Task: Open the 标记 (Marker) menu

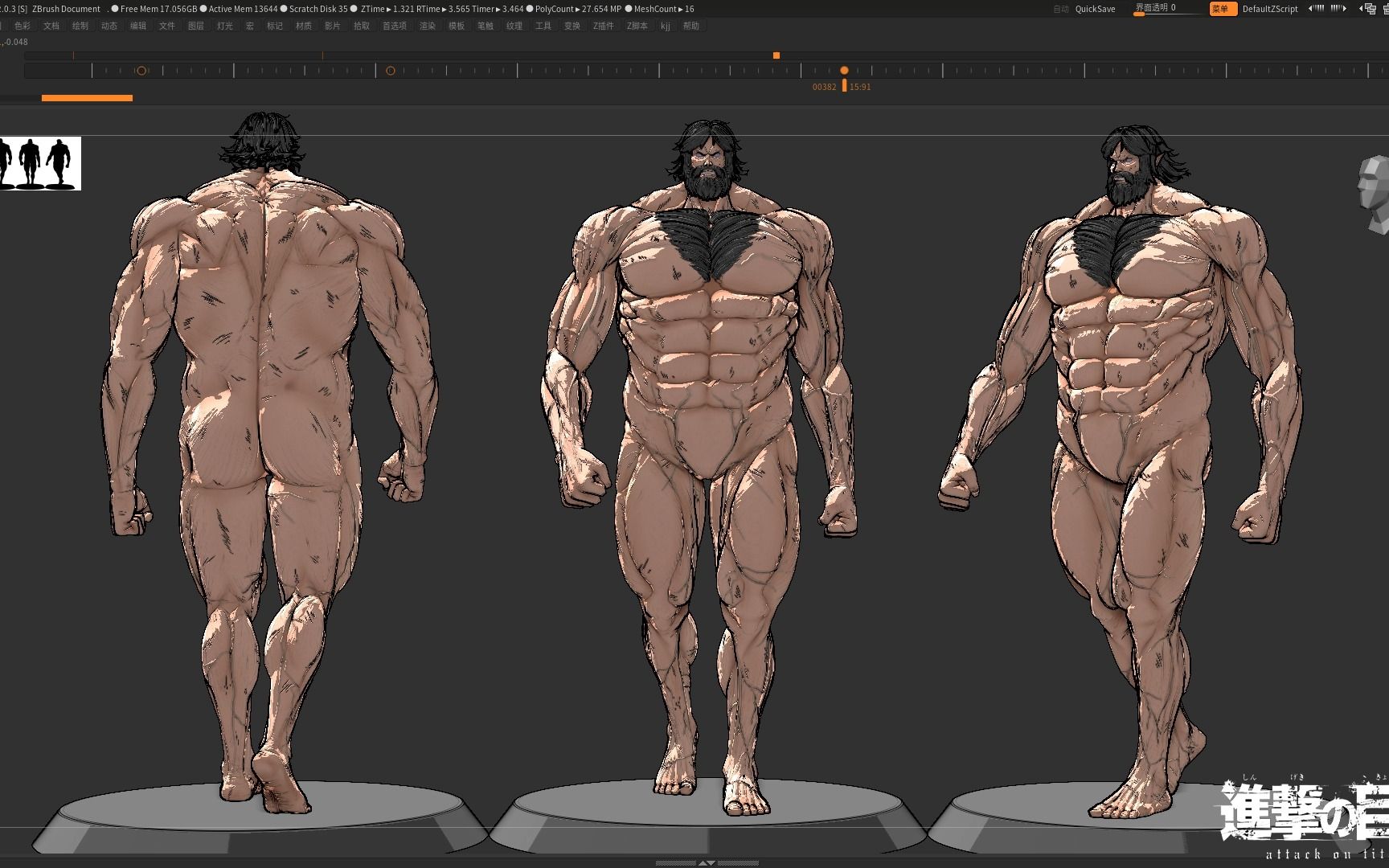Action: (x=275, y=26)
